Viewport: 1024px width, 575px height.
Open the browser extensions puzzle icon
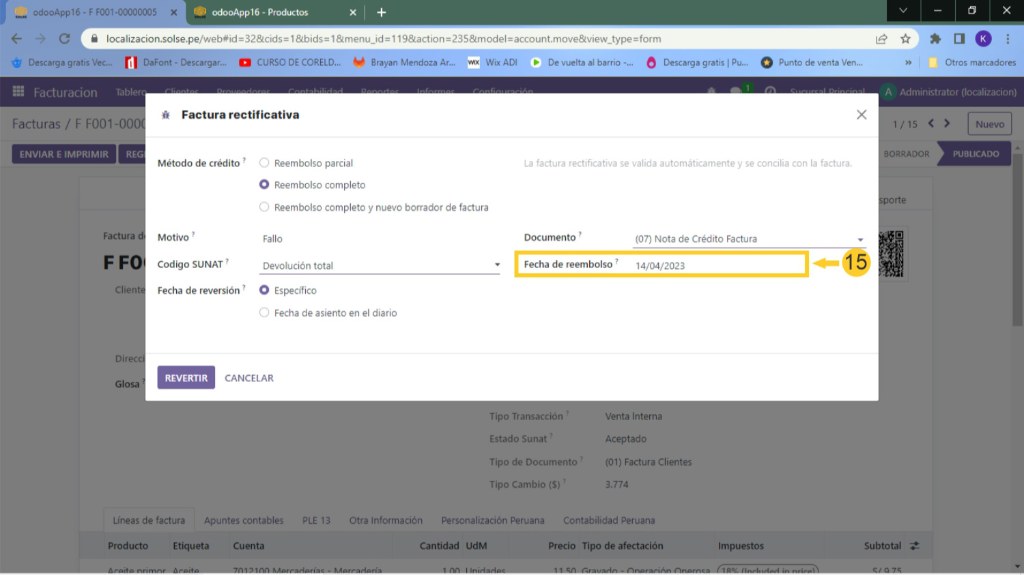pyautogui.click(x=935, y=39)
